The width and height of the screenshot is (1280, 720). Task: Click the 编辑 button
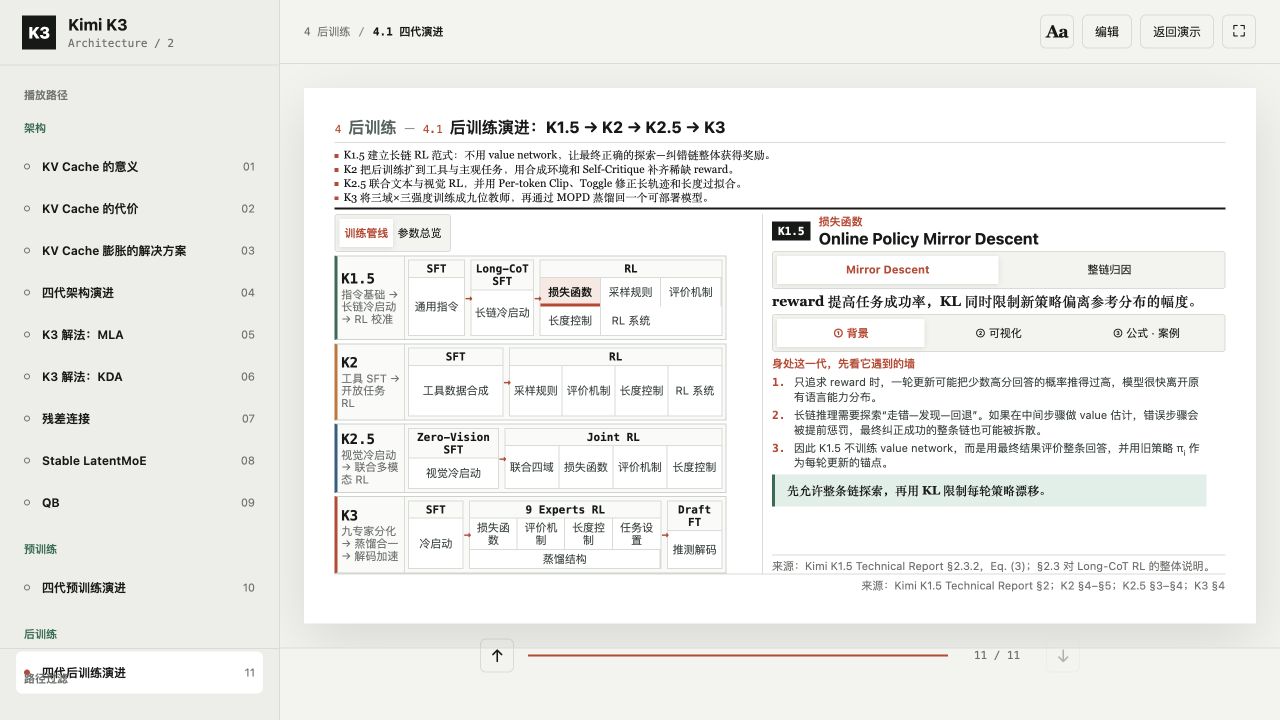pyautogui.click(x=1107, y=31)
